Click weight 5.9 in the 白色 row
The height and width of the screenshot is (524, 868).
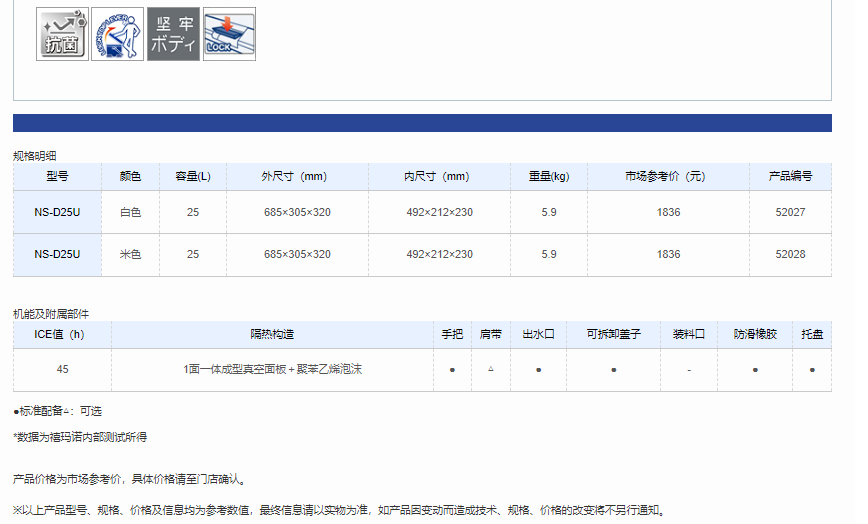click(549, 212)
